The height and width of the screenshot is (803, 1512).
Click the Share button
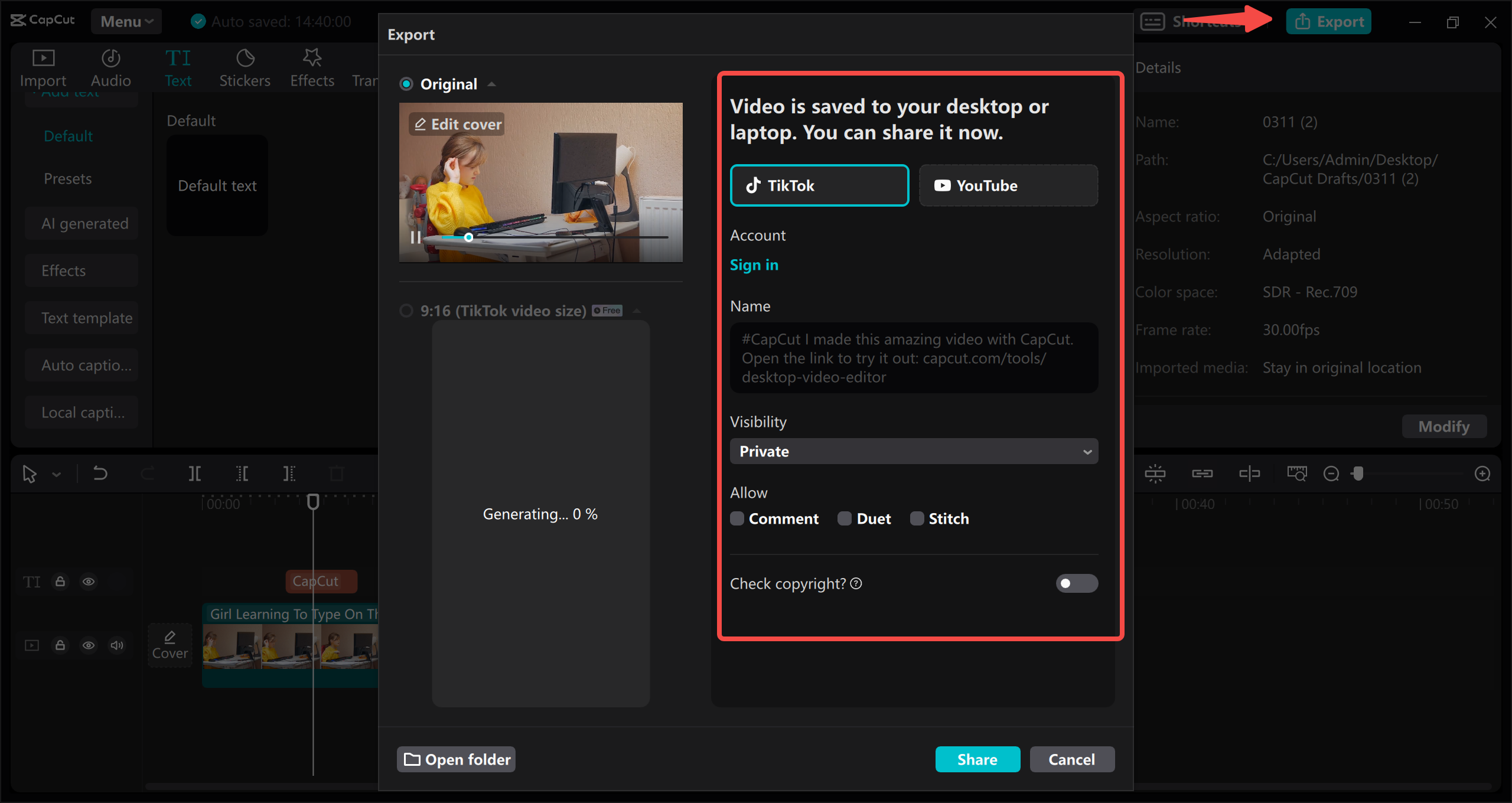[976, 758]
